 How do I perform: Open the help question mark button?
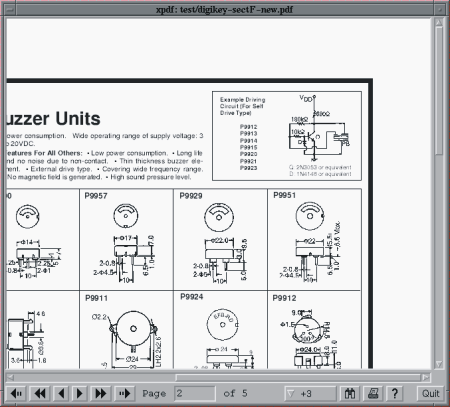395,394
